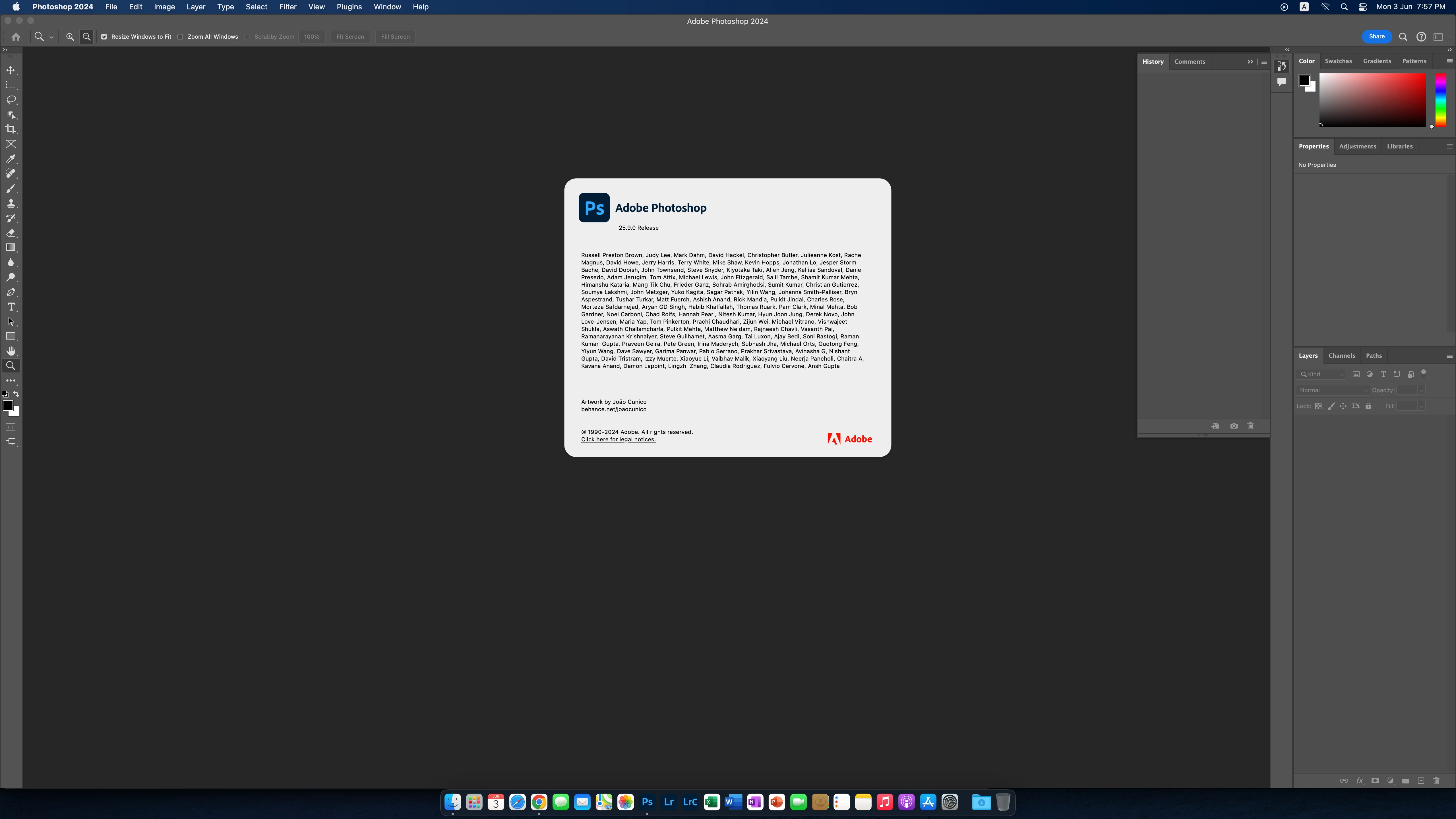This screenshot has width=1456, height=819.
Task: Select the Horizontal Type tool
Action: click(x=11, y=307)
